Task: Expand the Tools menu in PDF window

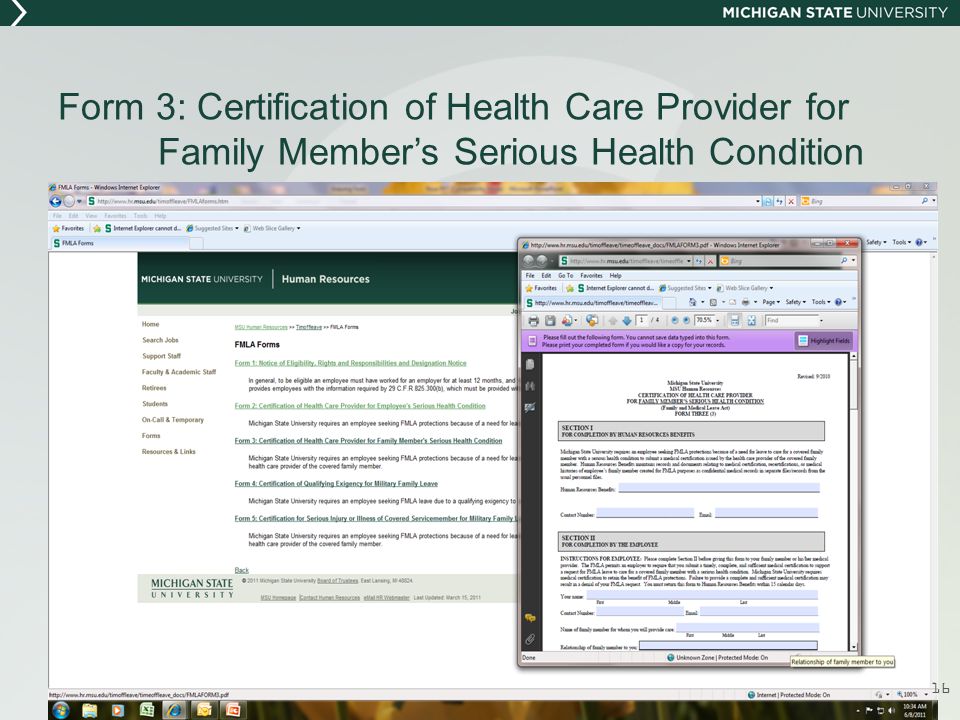Action: click(x=820, y=302)
